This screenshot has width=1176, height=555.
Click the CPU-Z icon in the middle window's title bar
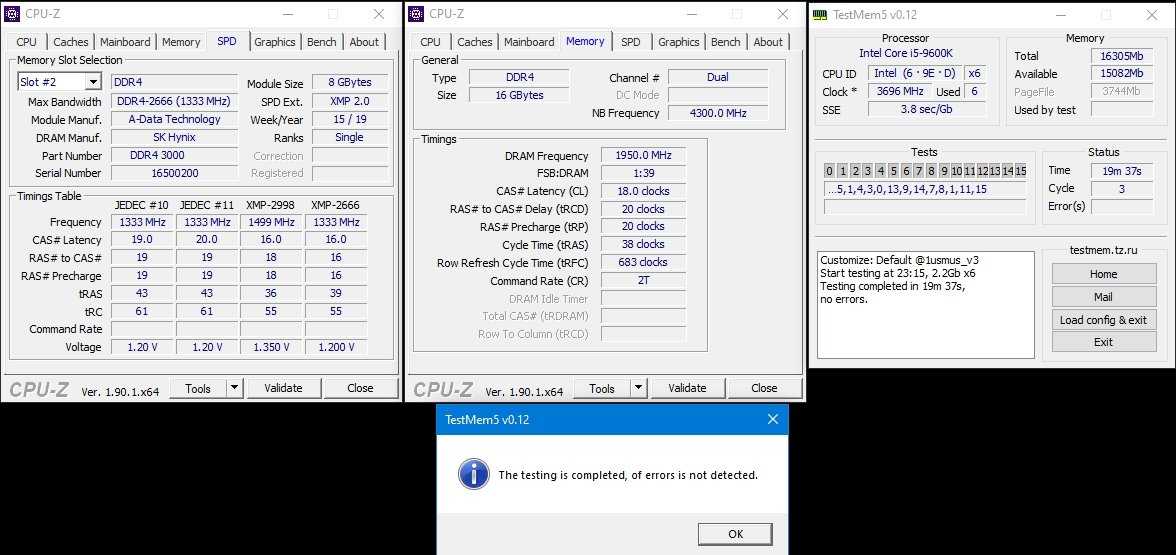[417, 14]
